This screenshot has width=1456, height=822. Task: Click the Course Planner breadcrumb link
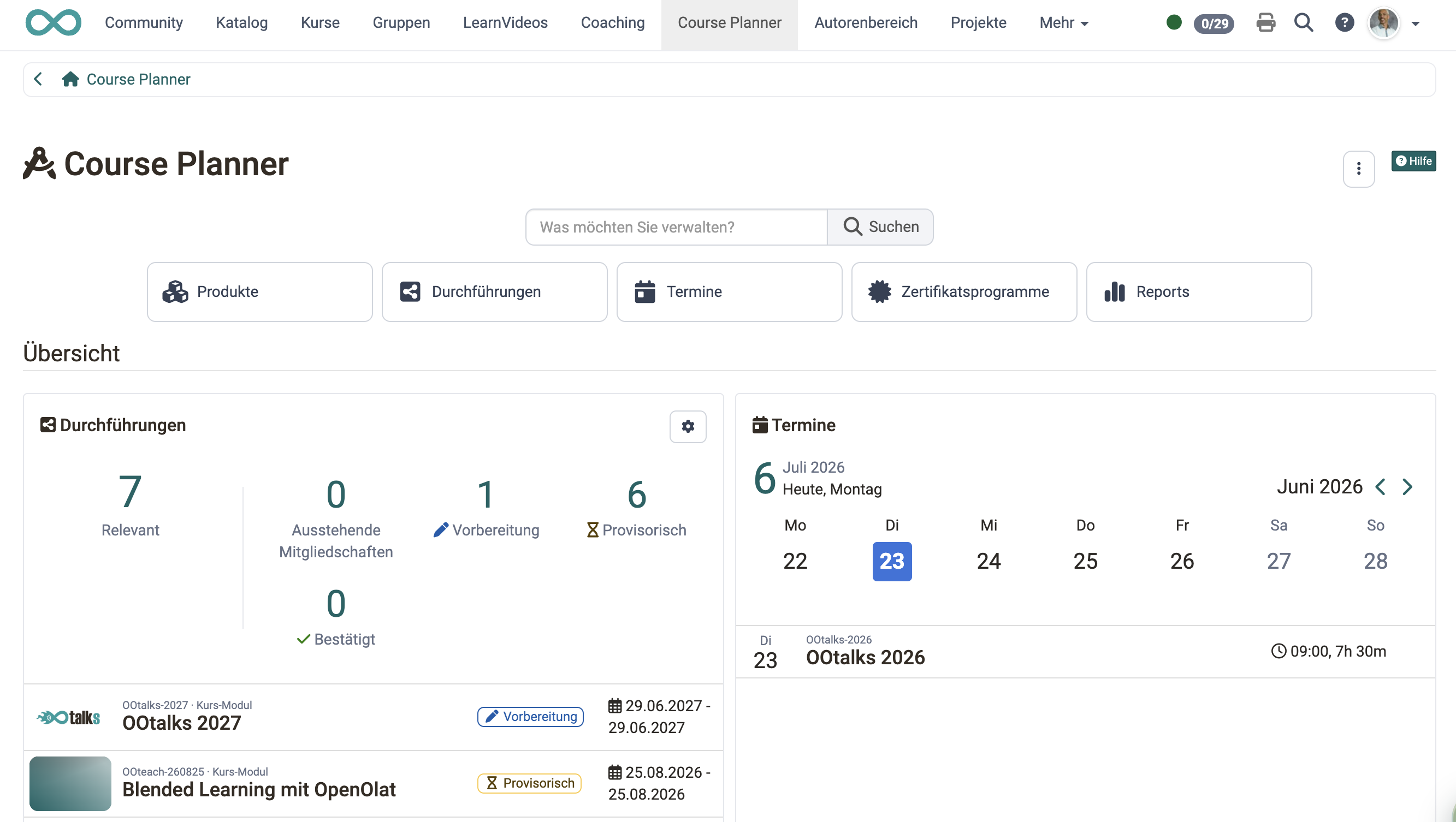tap(138, 79)
